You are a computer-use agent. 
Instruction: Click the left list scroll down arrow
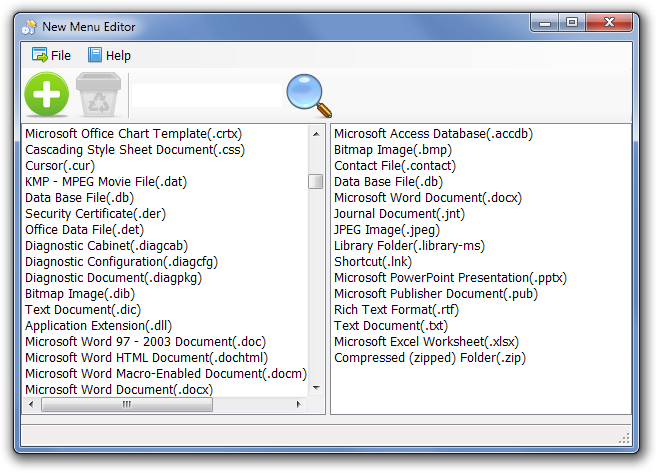[316, 388]
